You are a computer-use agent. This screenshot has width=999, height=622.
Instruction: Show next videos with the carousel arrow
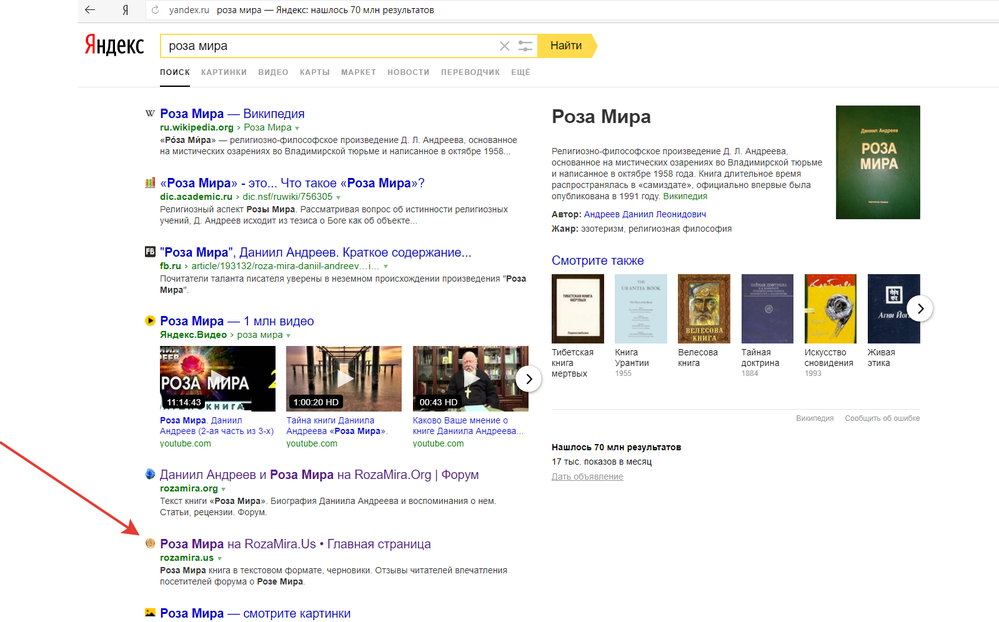point(528,379)
